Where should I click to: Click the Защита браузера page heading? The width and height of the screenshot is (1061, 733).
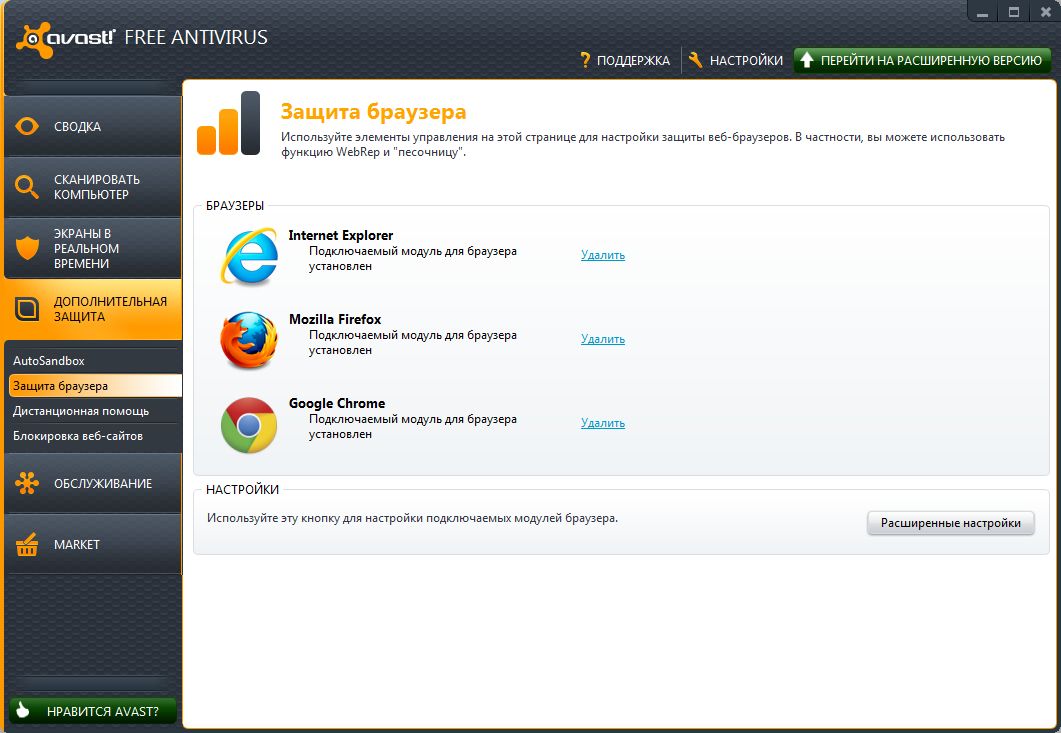(374, 112)
